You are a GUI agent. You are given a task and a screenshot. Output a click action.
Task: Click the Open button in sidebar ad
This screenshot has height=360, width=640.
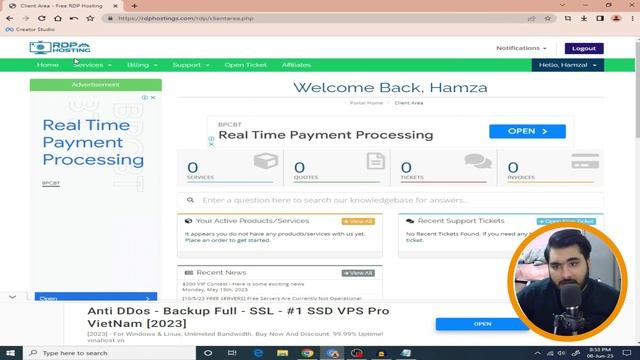pos(96,298)
